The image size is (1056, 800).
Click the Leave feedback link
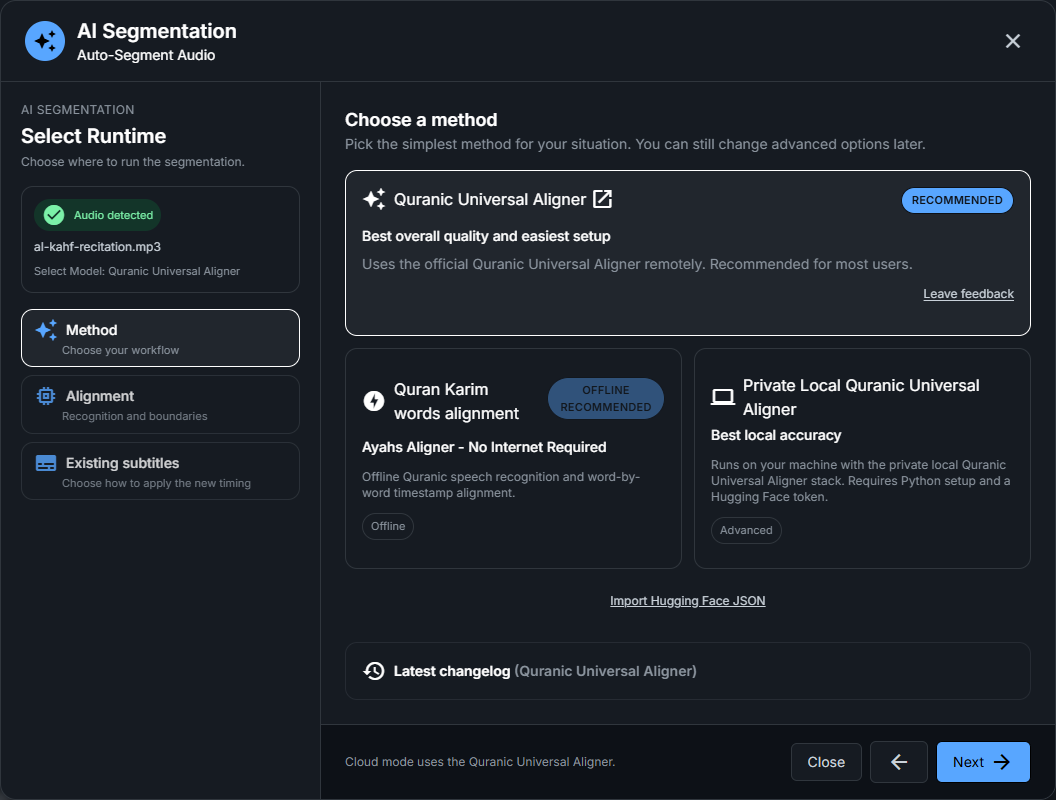click(968, 294)
